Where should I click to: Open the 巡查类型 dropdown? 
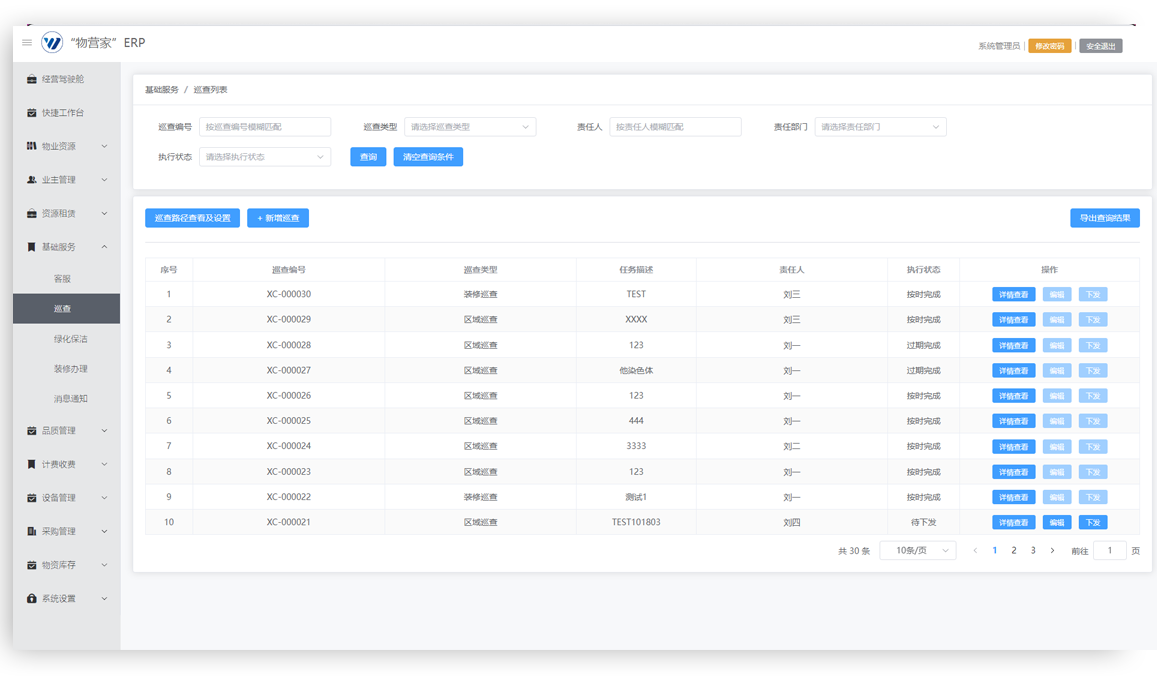coord(470,127)
